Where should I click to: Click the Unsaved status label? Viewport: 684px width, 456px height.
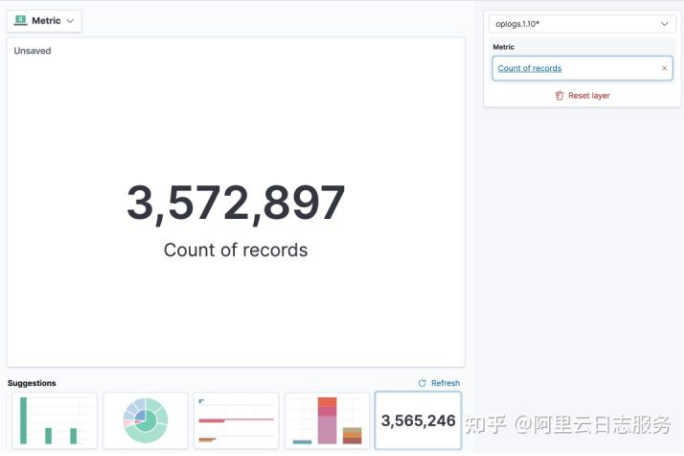point(32,51)
